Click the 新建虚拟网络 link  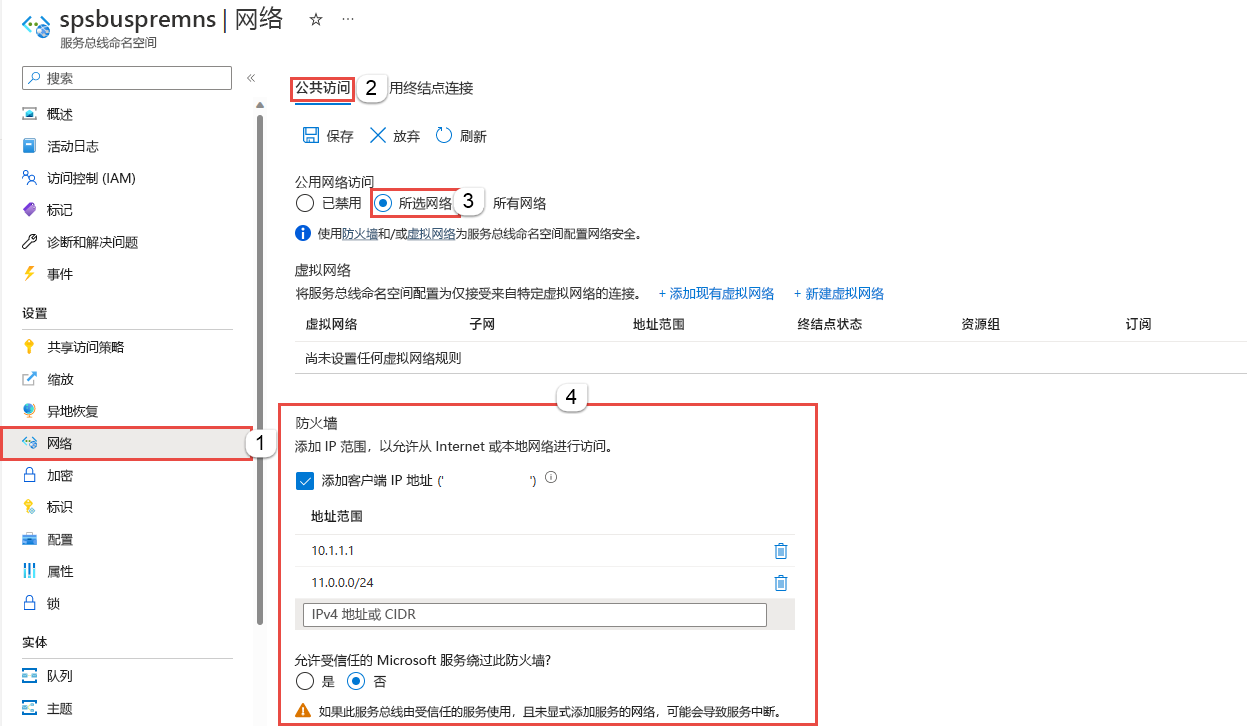click(x=839, y=294)
